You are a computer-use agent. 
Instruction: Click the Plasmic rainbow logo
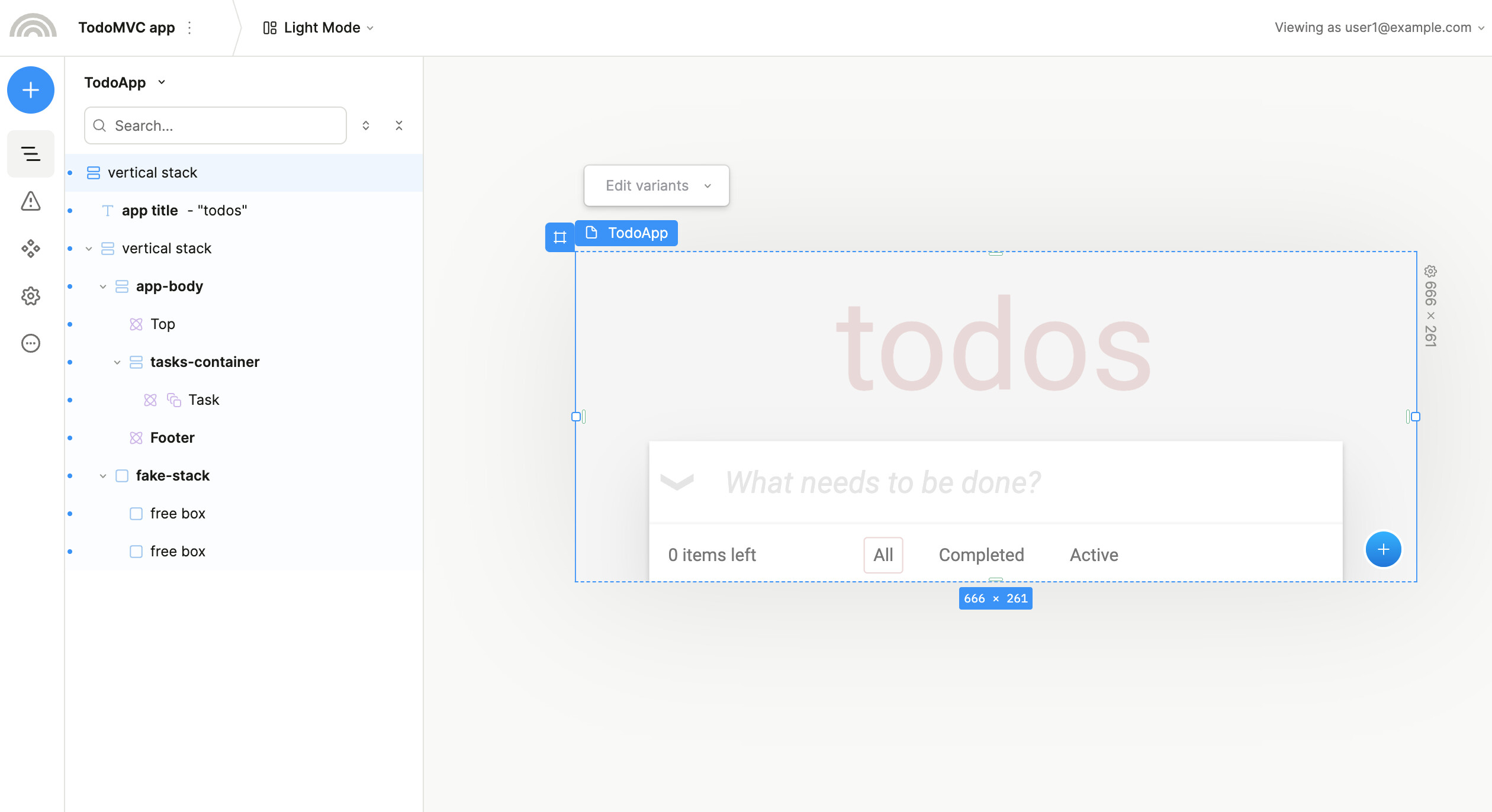33,27
